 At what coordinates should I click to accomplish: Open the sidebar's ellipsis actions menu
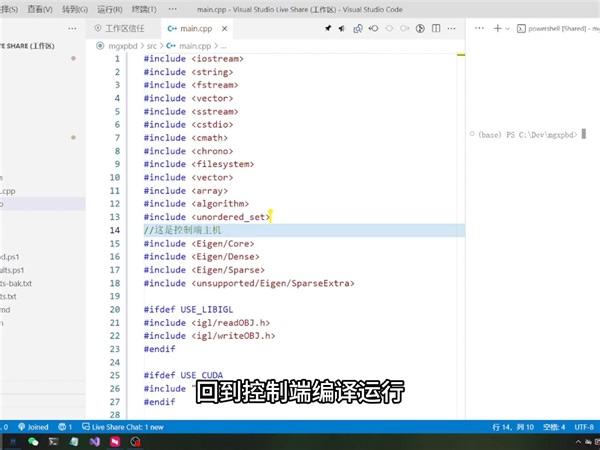(72, 29)
